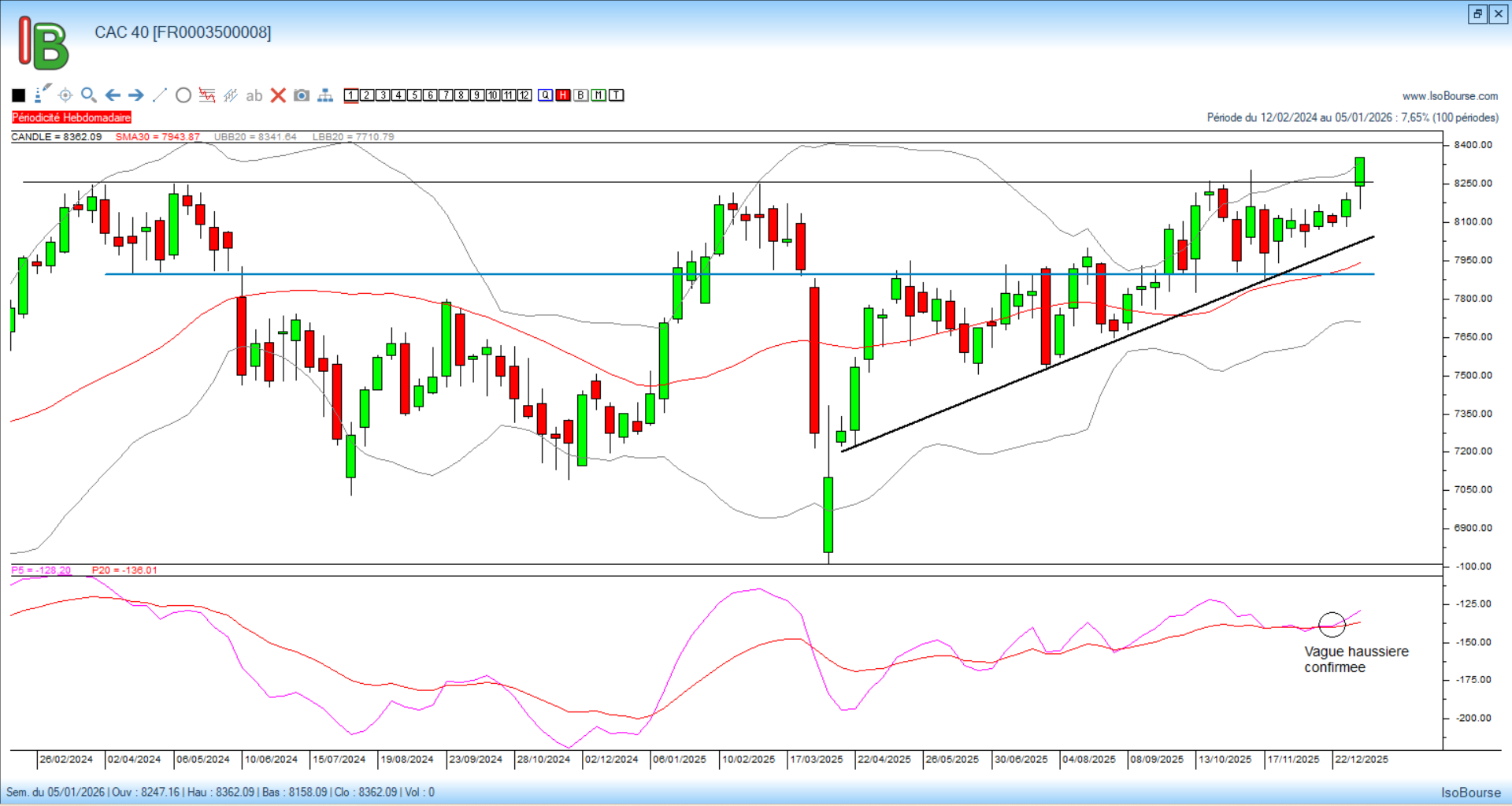Click the 'Vague haussiere confirmee' annotation
This screenshot has height=806, width=1512.
[1355, 659]
